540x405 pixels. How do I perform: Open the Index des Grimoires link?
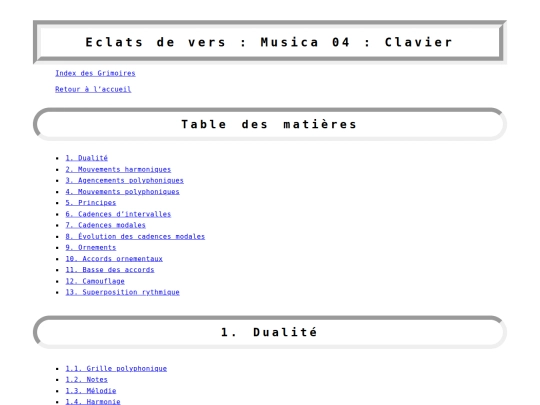[95, 73]
